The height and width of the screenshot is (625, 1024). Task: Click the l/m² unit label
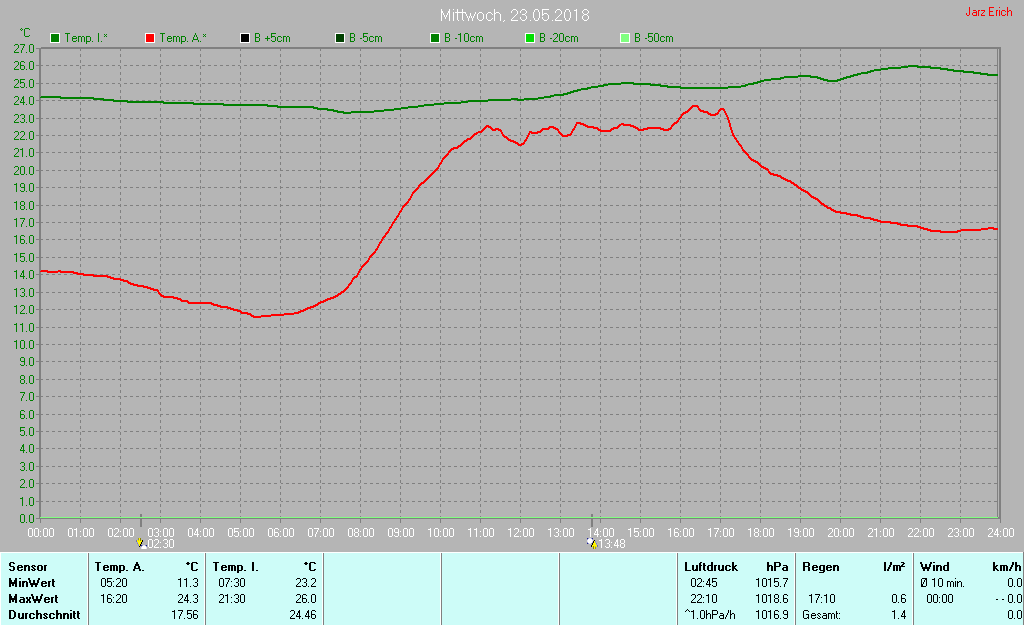pyautogui.click(x=893, y=567)
